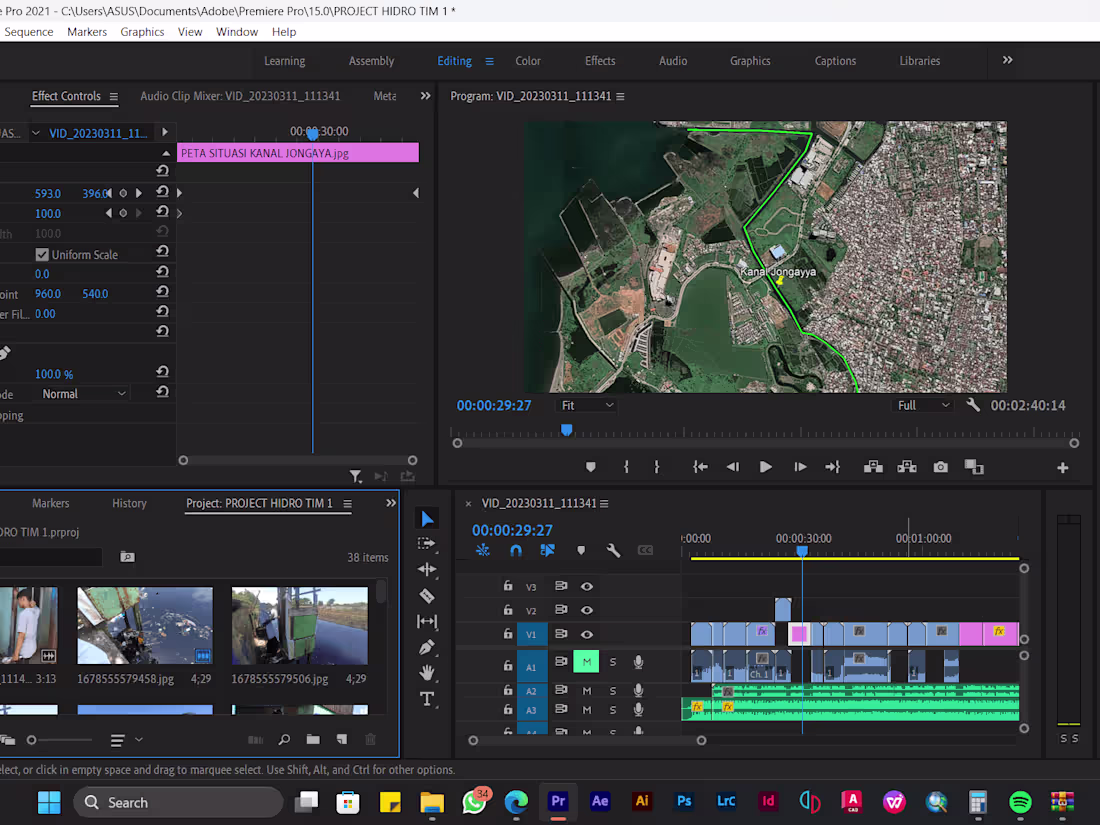Activate the Type tool

(427, 697)
